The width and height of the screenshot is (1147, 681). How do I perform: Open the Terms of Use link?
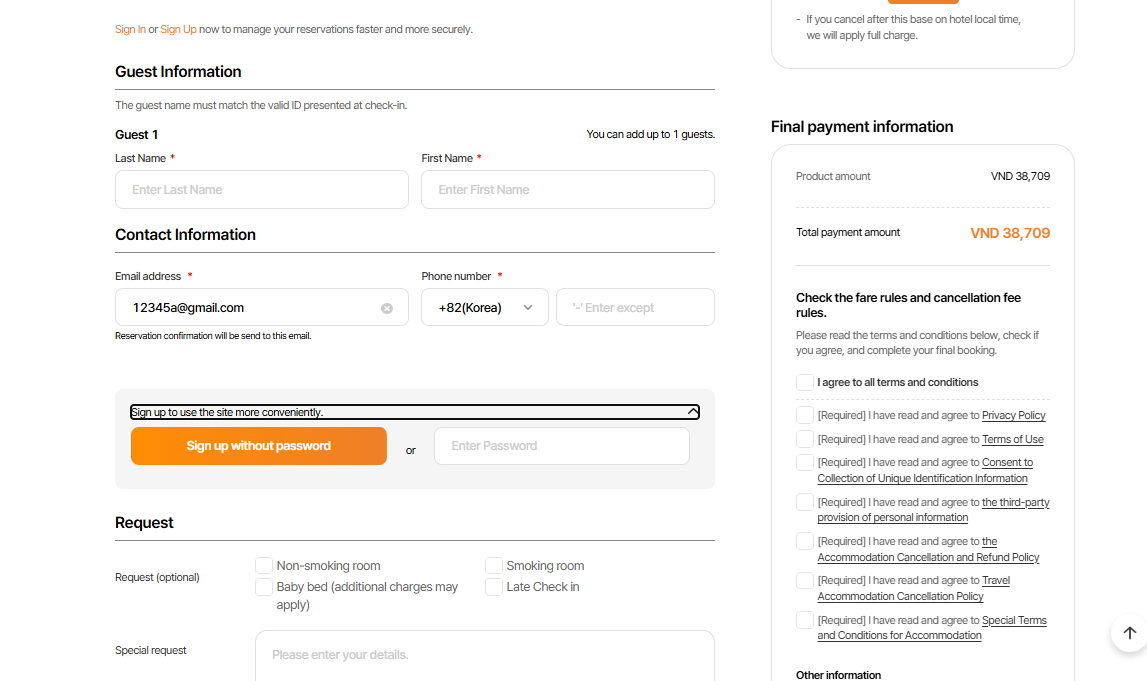click(1012, 439)
